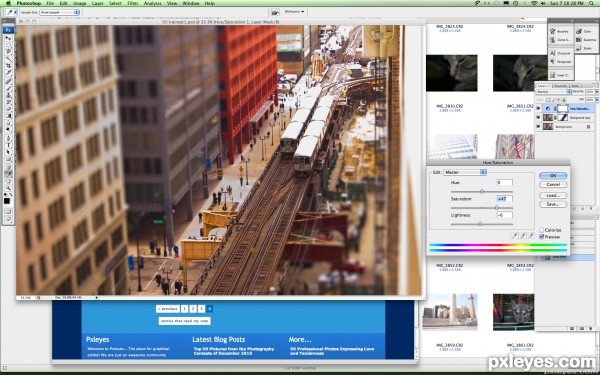Viewport: 600px width, 375px height.
Task: Hide the Hue/Saturation adjustment layer
Action: pos(538,108)
